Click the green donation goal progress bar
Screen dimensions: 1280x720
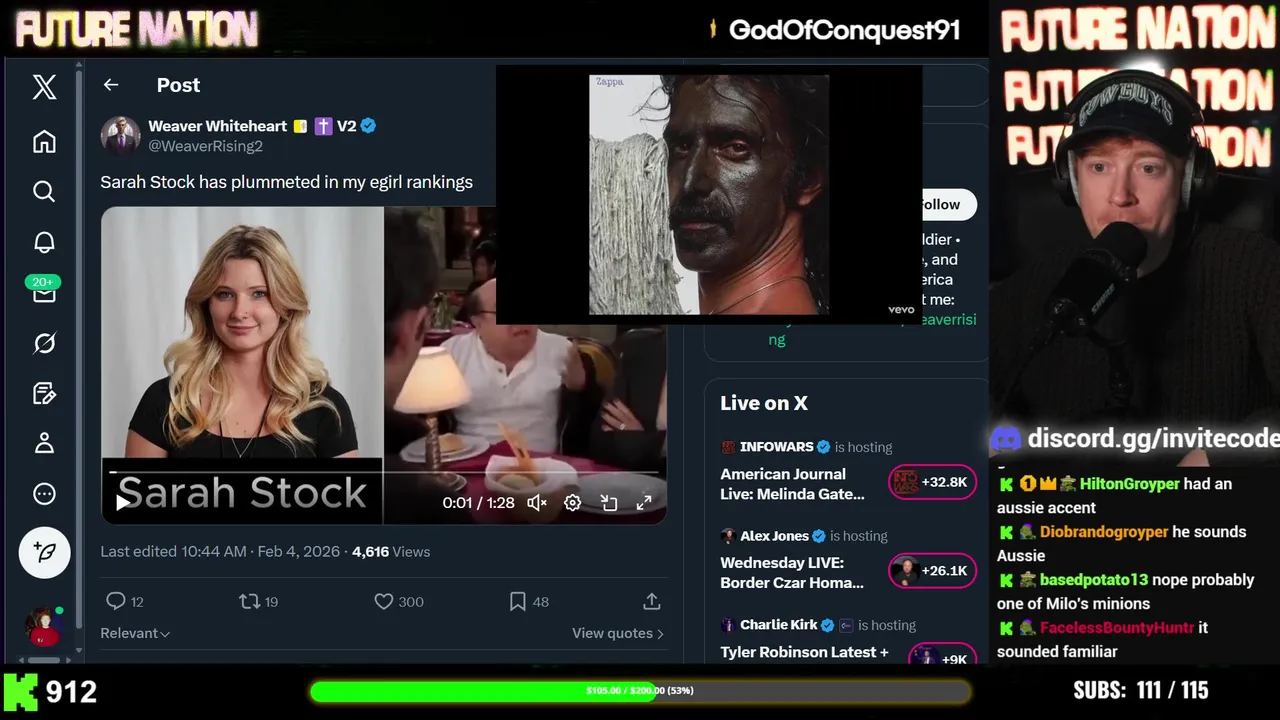(x=640, y=691)
